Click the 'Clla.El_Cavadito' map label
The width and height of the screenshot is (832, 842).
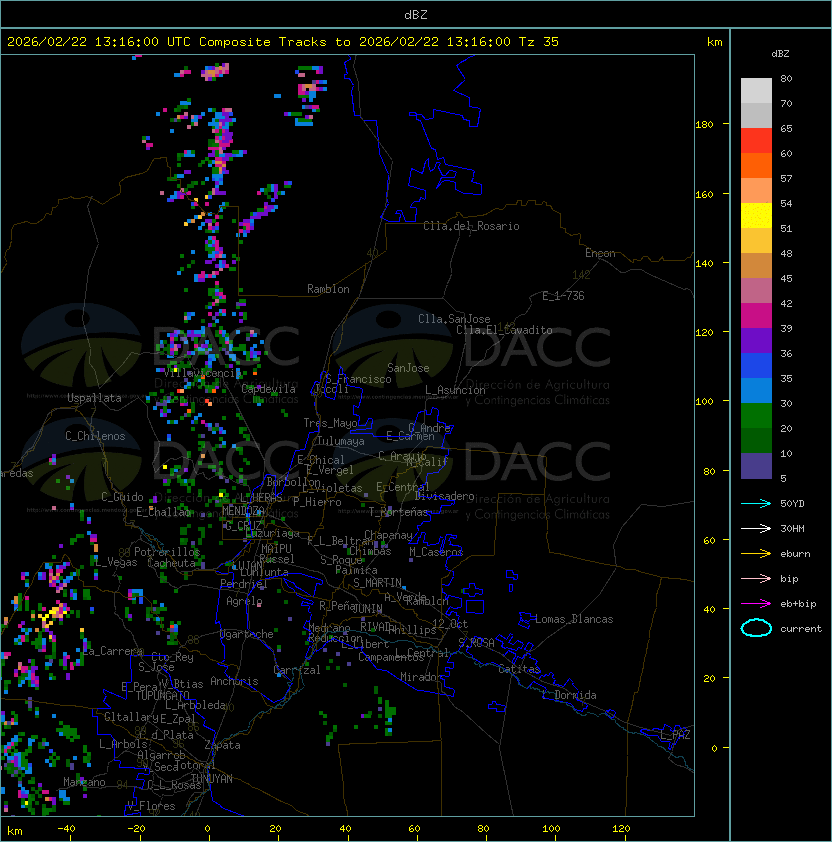click(x=504, y=330)
